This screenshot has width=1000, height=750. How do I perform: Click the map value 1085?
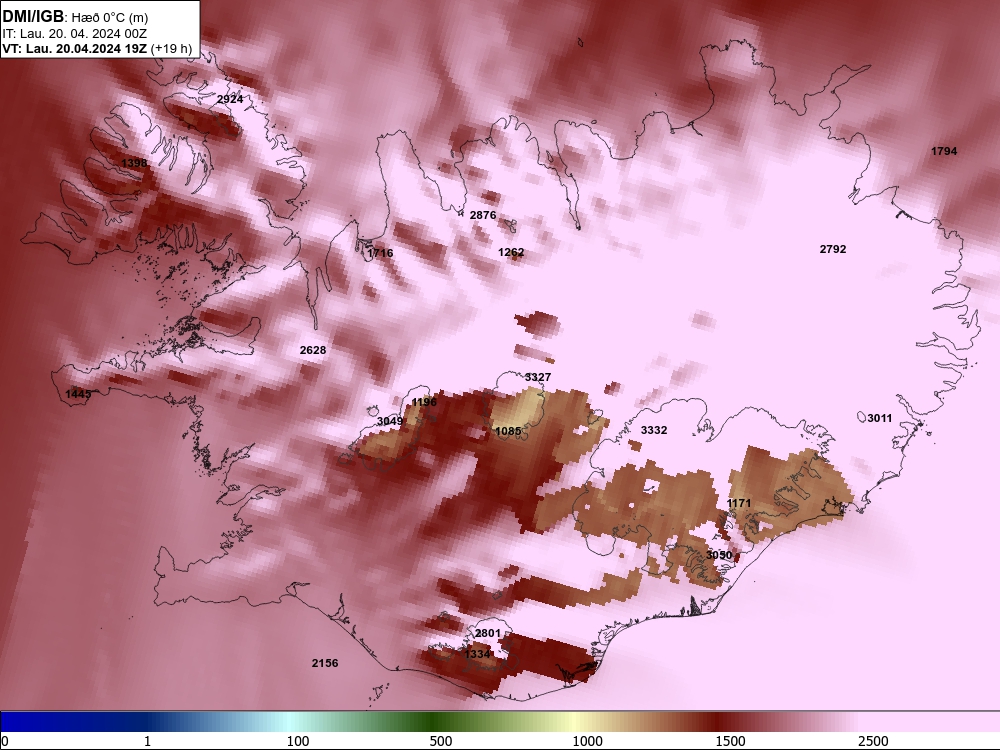click(508, 431)
